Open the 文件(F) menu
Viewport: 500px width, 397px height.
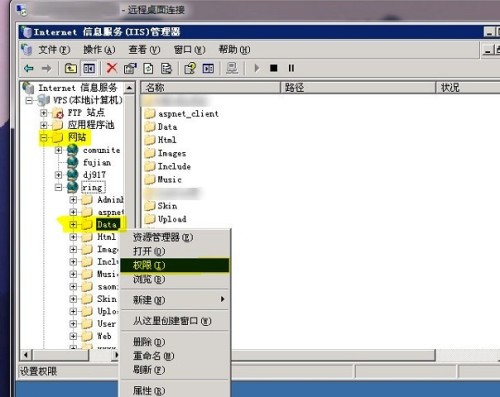coord(54,50)
